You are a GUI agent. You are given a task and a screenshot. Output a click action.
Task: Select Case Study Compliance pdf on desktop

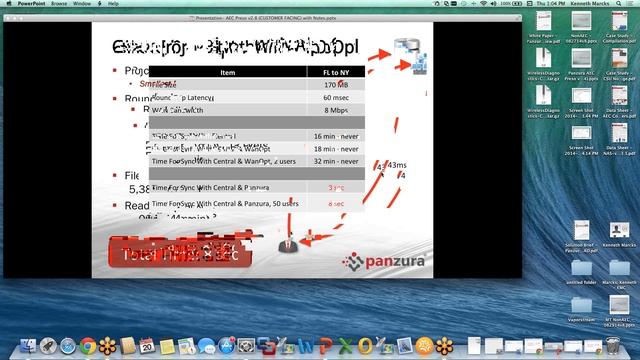coord(620,27)
